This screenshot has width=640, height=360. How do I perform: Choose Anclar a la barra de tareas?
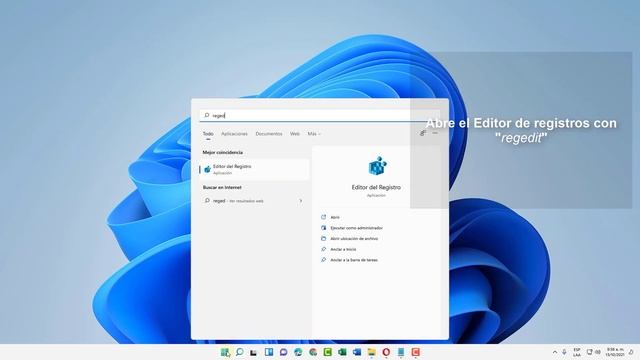[x=354, y=260]
